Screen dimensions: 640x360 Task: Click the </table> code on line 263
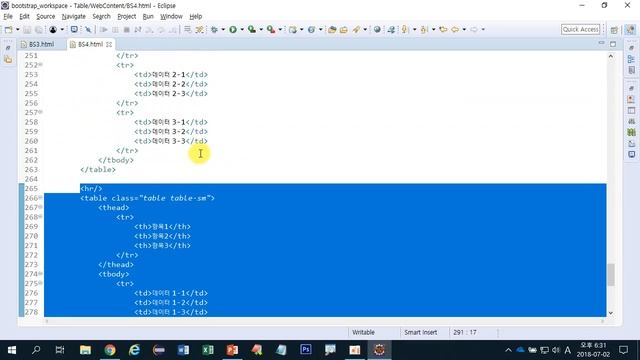coord(98,169)
